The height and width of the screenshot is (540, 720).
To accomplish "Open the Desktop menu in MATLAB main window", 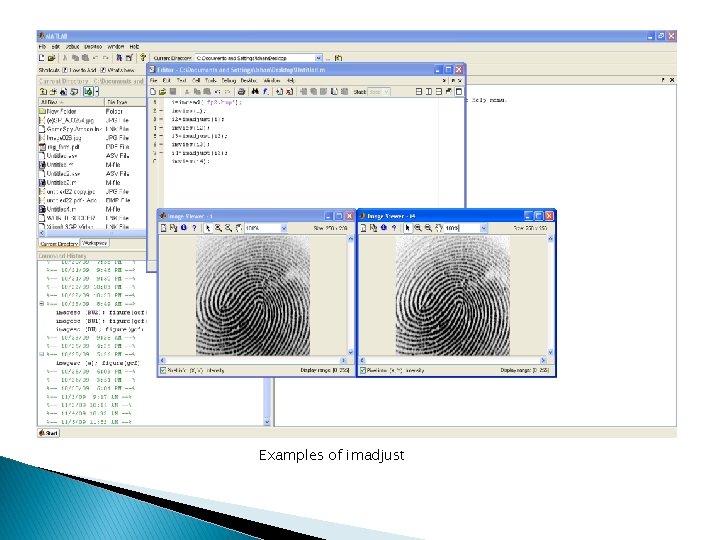I will point(93,47).
